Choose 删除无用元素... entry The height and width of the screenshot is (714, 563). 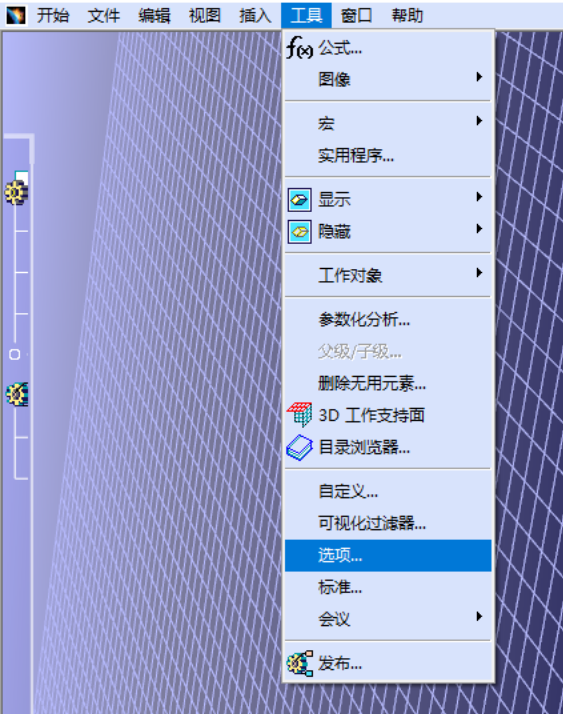click(x=388, y=383)
